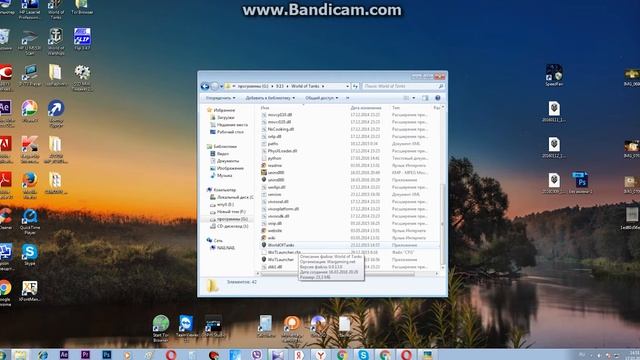Click the Viber icon in the taskbar

256,355
